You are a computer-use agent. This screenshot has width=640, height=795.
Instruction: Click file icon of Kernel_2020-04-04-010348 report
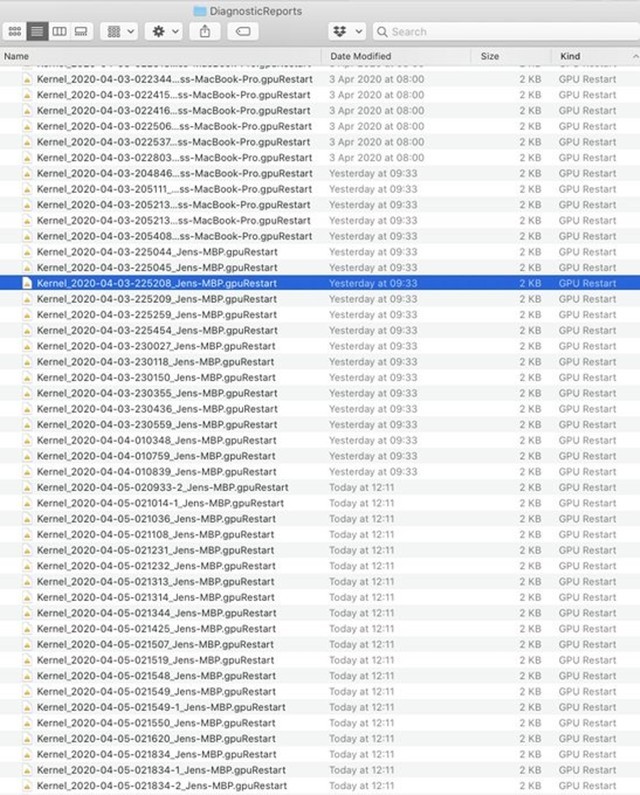point(27,441)
